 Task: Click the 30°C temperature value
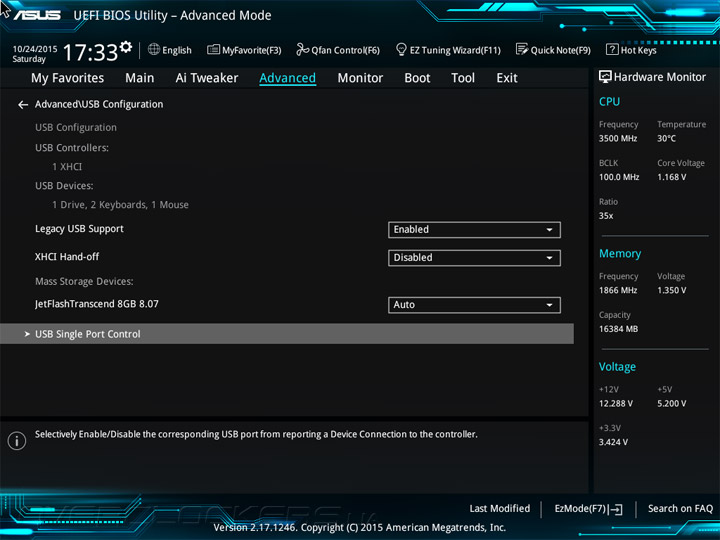[x=666, y=138]
